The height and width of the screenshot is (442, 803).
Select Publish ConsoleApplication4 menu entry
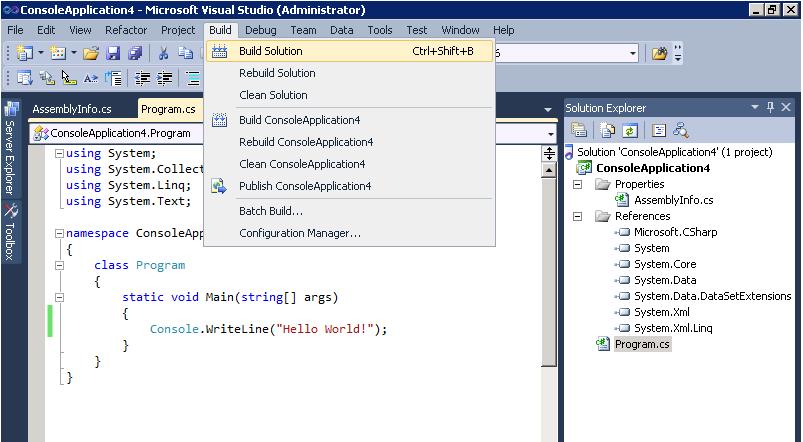click(349, 186)
